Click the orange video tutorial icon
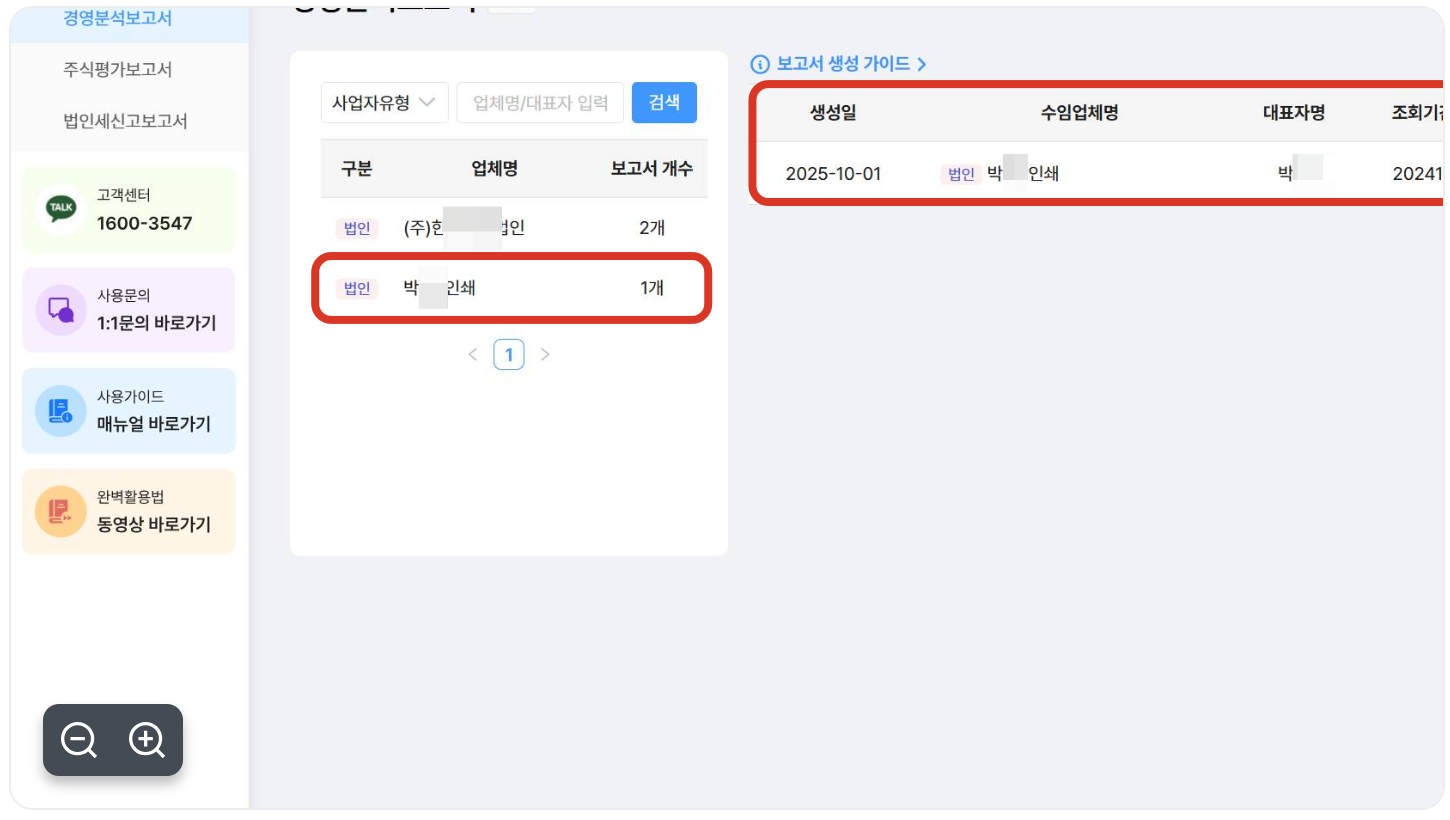The image size is (1450, 820). click(x=61, y=512)
